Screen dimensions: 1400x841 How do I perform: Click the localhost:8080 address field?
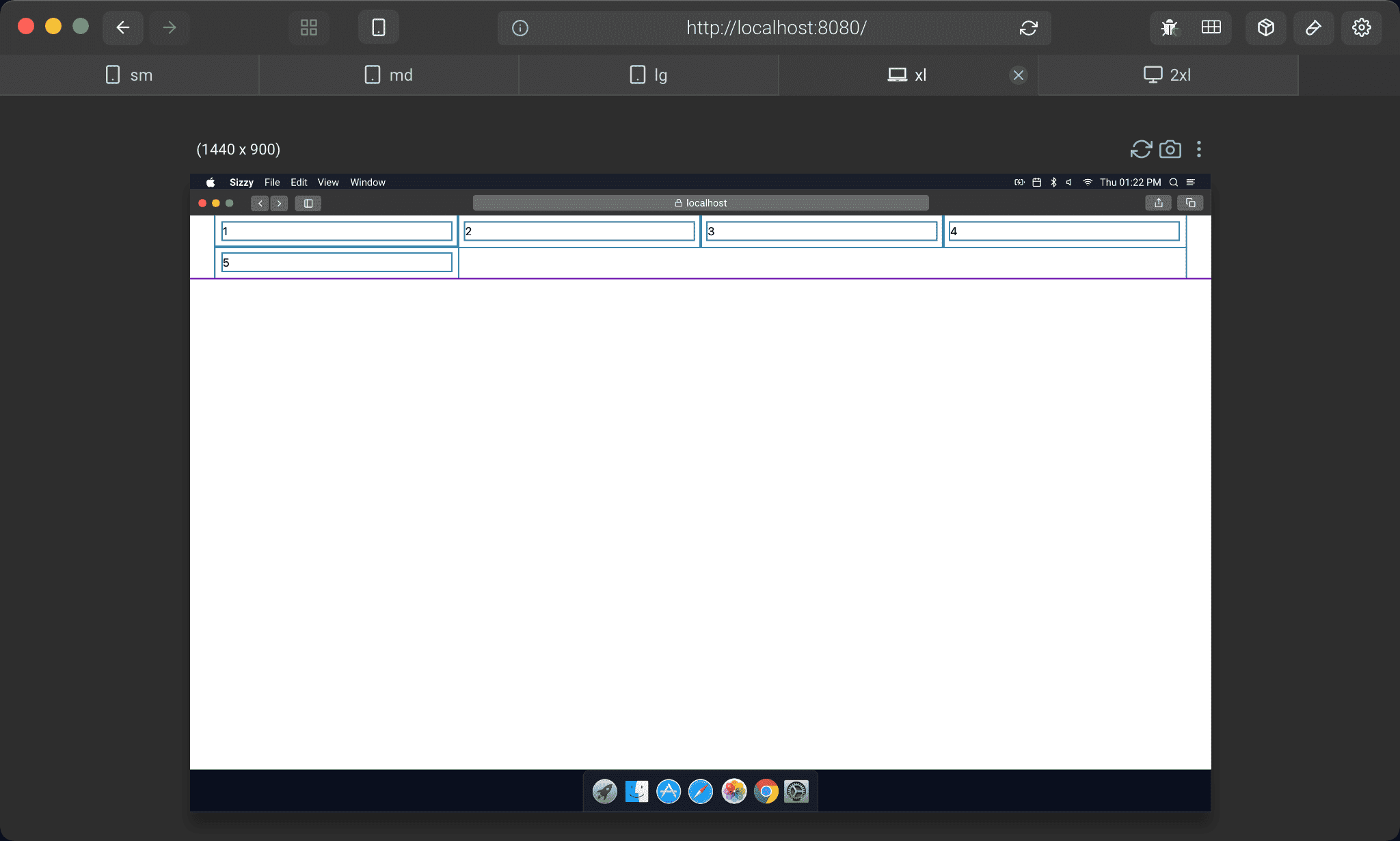coord(776,28)
